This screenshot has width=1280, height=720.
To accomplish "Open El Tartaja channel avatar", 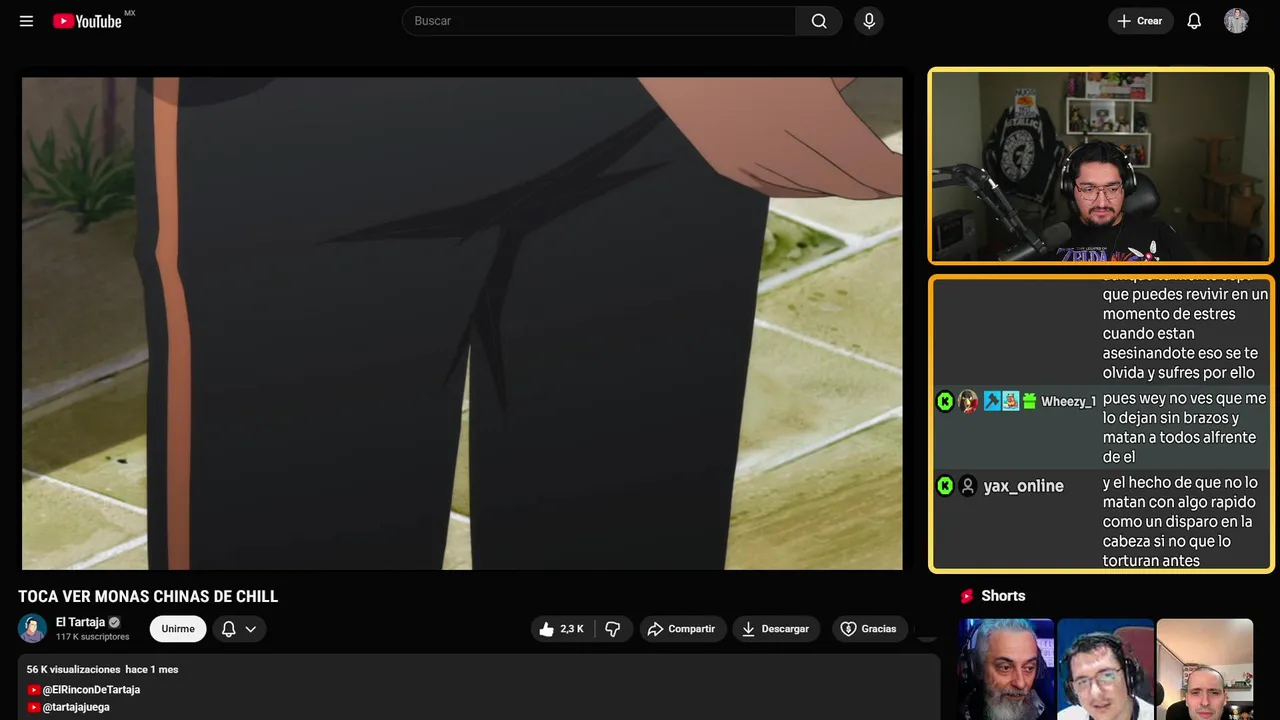I will pyautogui.click(x=32, y=628).
